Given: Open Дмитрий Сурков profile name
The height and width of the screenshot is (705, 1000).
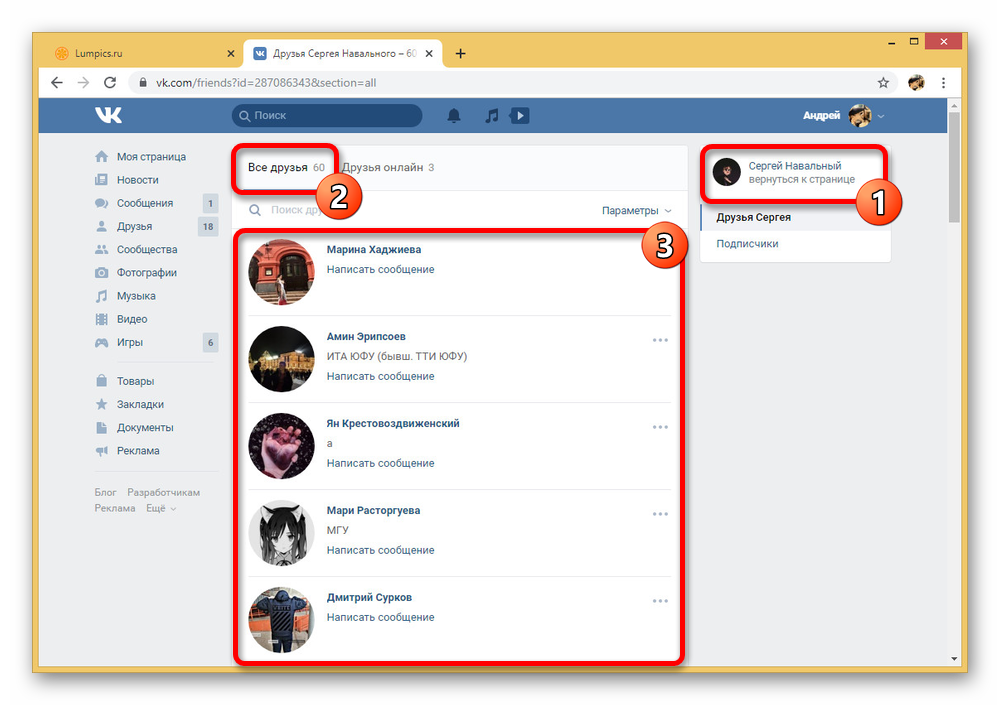Looking at the screenshot, I should pos(369,597).
